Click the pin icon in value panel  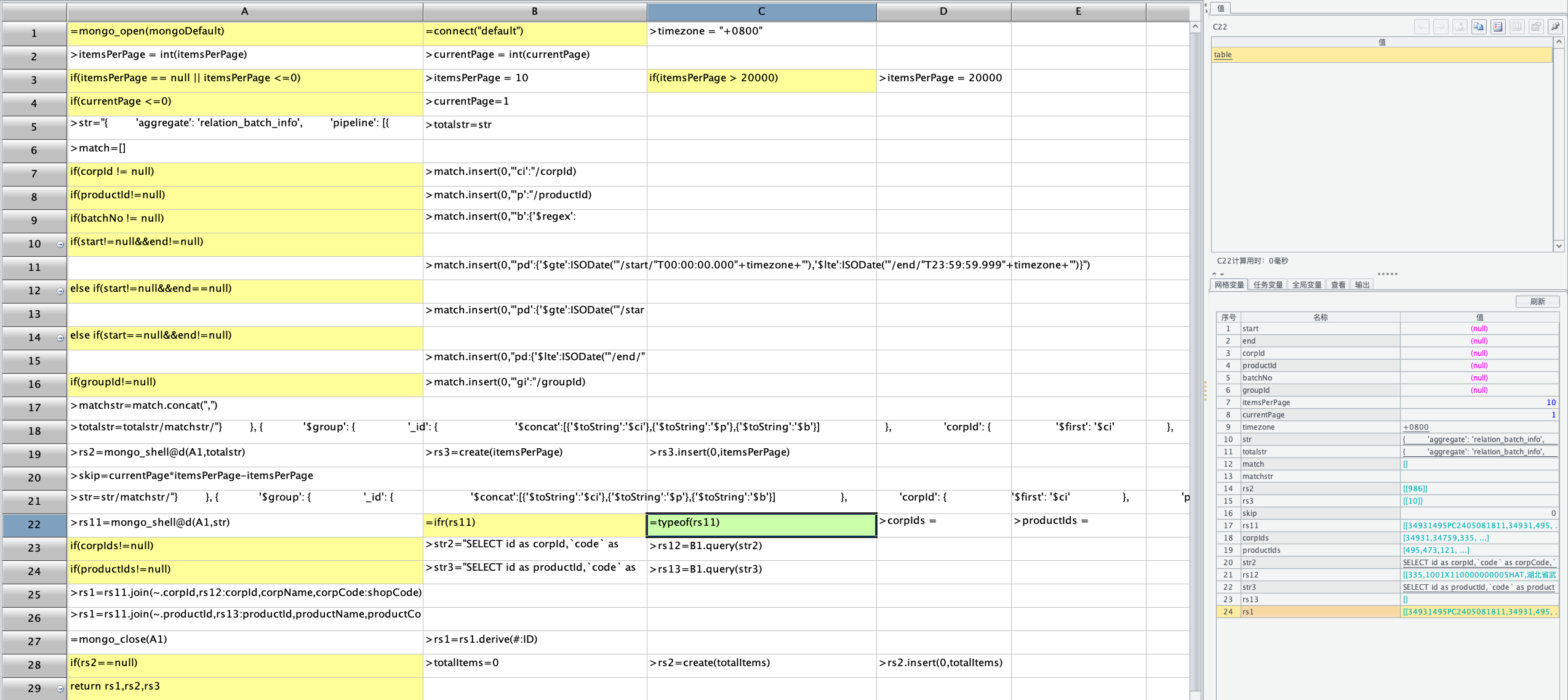[x=1555, y=26]
